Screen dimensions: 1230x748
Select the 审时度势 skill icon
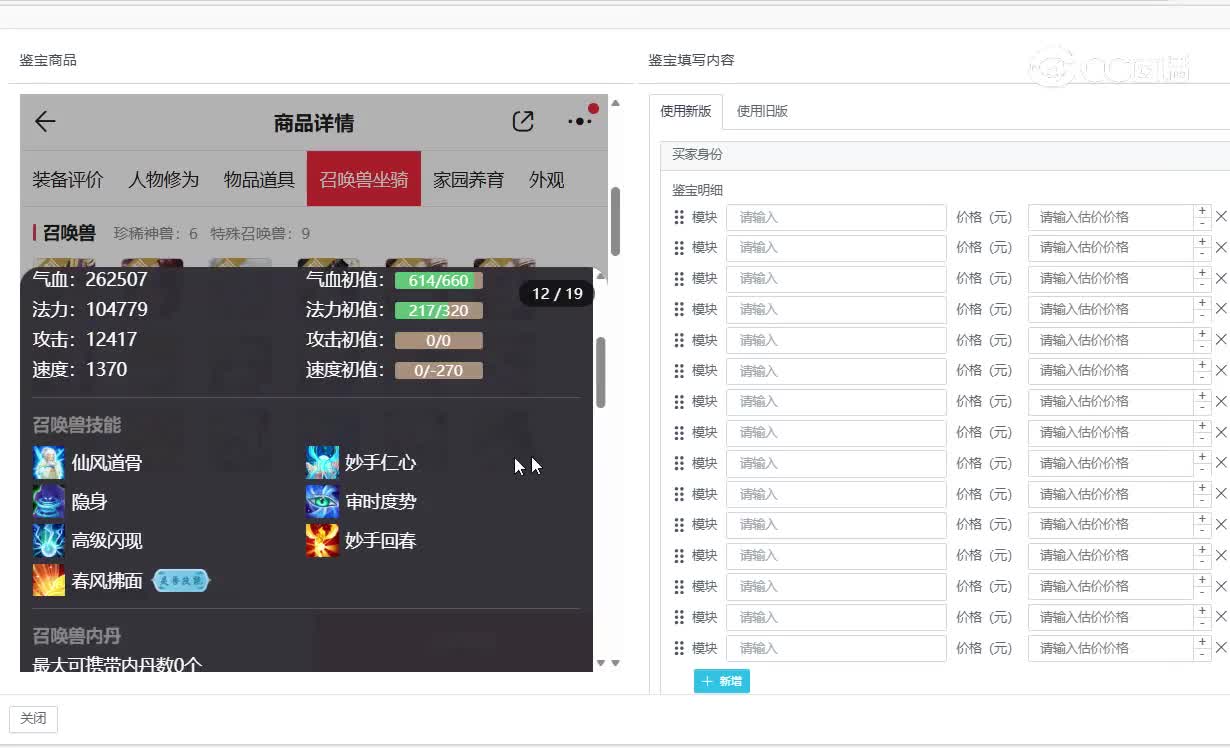pos(322,502)
